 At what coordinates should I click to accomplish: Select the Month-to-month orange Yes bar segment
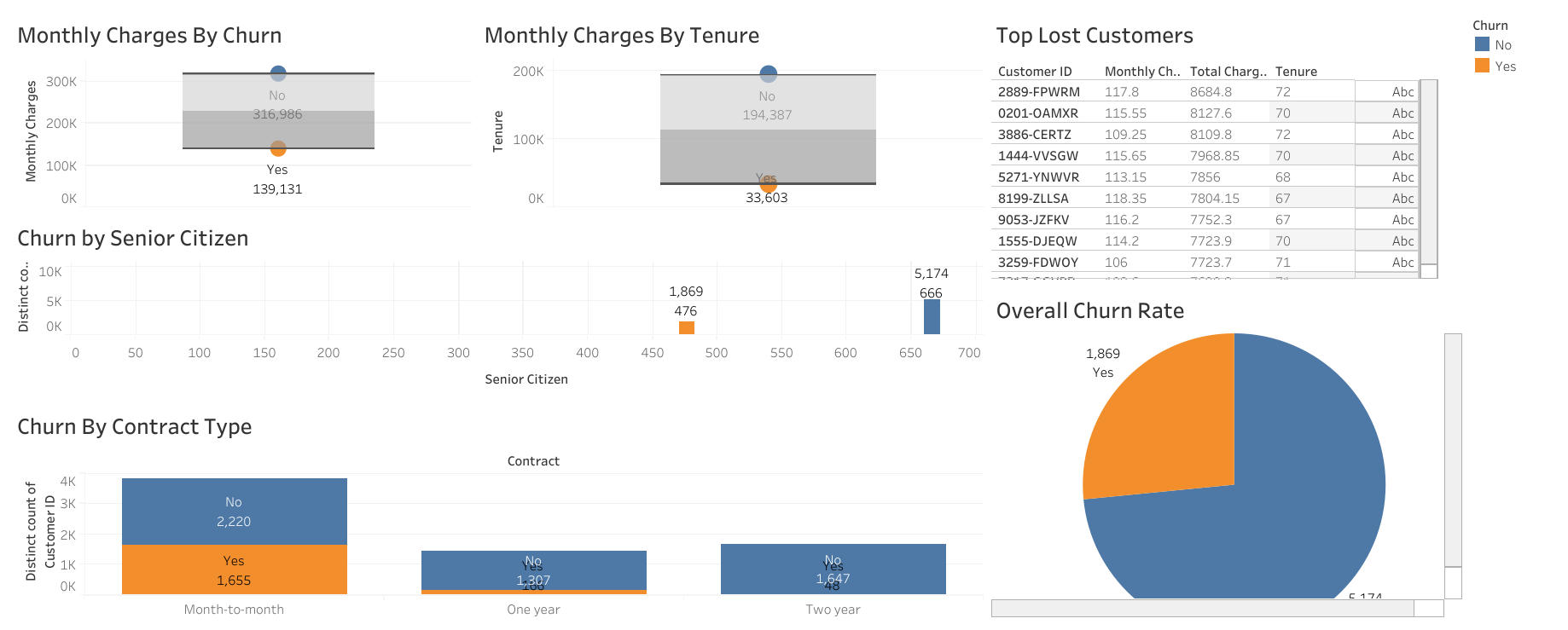[234, 569]
